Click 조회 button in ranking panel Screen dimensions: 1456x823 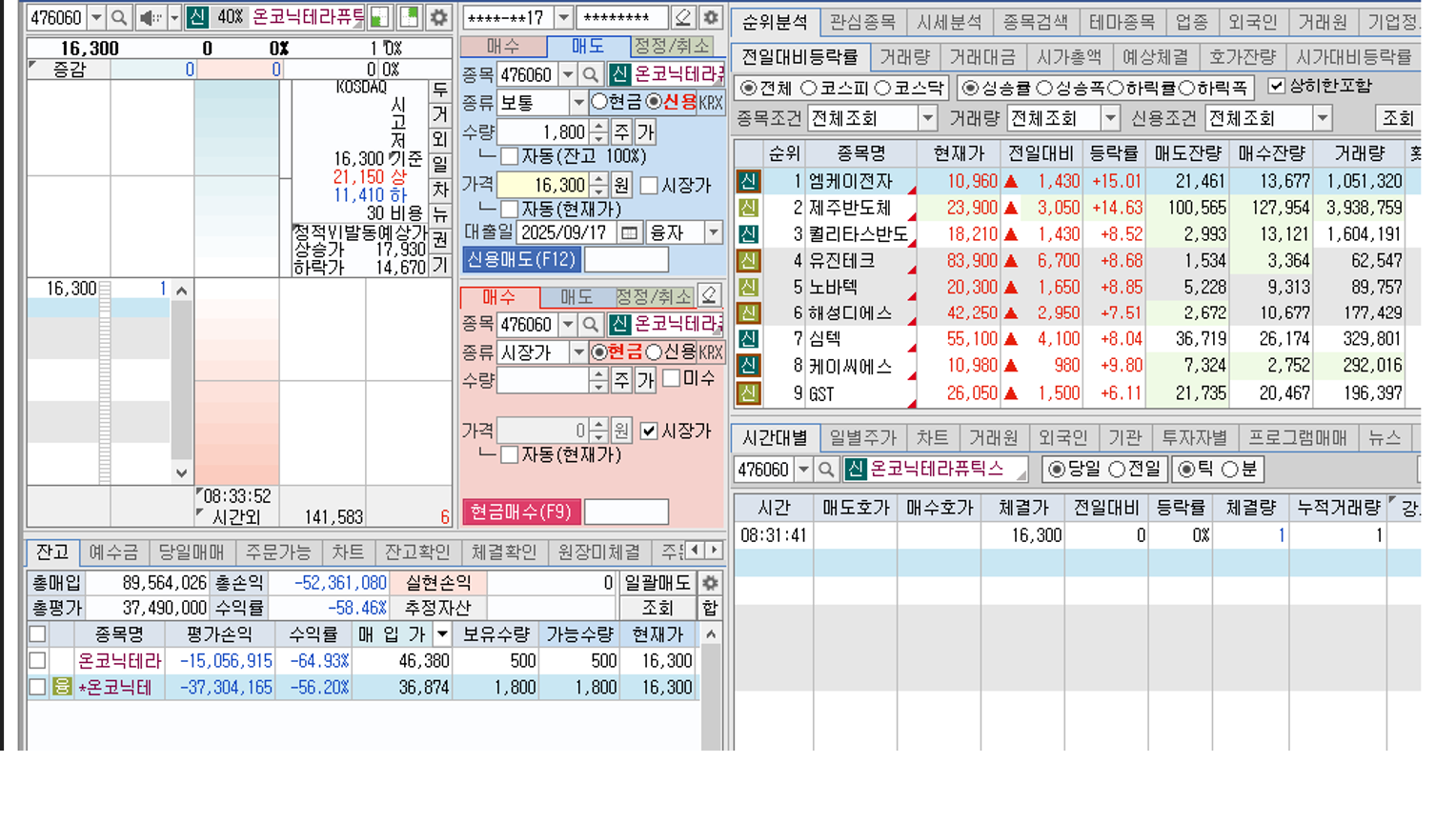(1398, 118)
